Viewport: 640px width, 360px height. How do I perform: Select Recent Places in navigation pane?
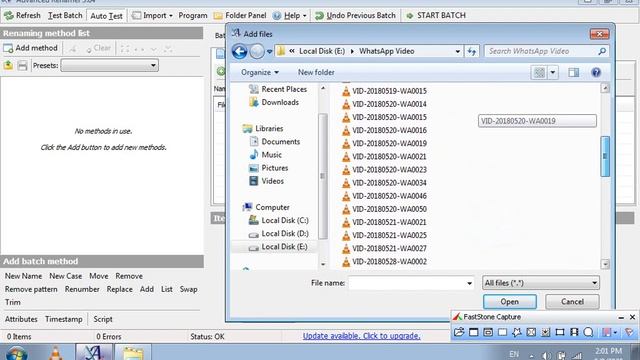pyautogui.click(x=278, y=89)
